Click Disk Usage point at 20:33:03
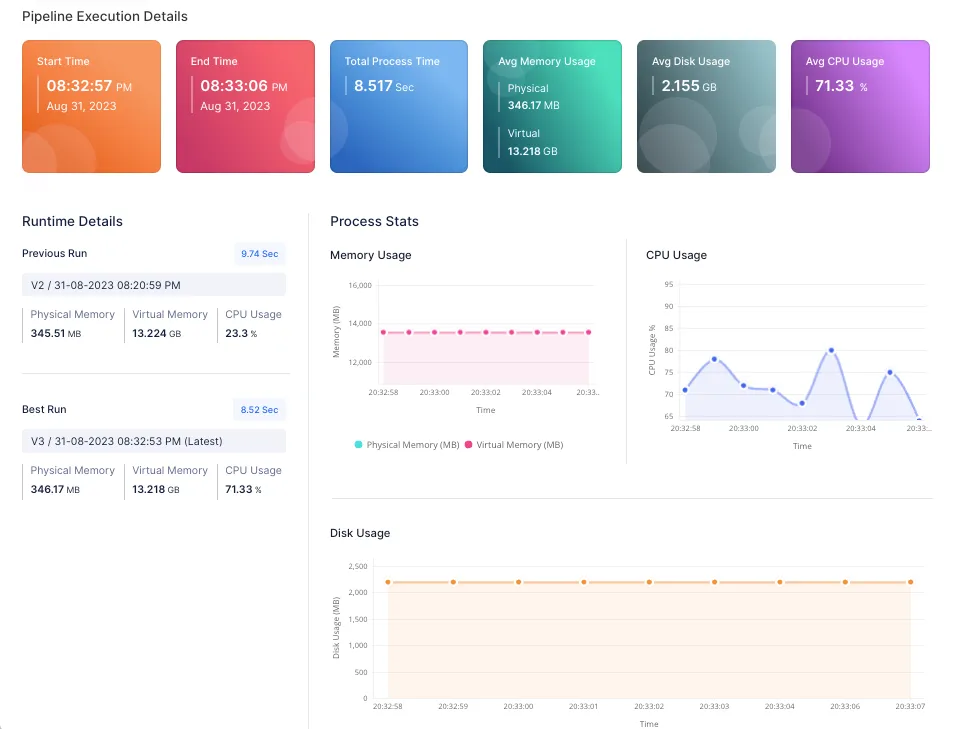The width and height of the screenshot is (958, 729). point(714,582)
